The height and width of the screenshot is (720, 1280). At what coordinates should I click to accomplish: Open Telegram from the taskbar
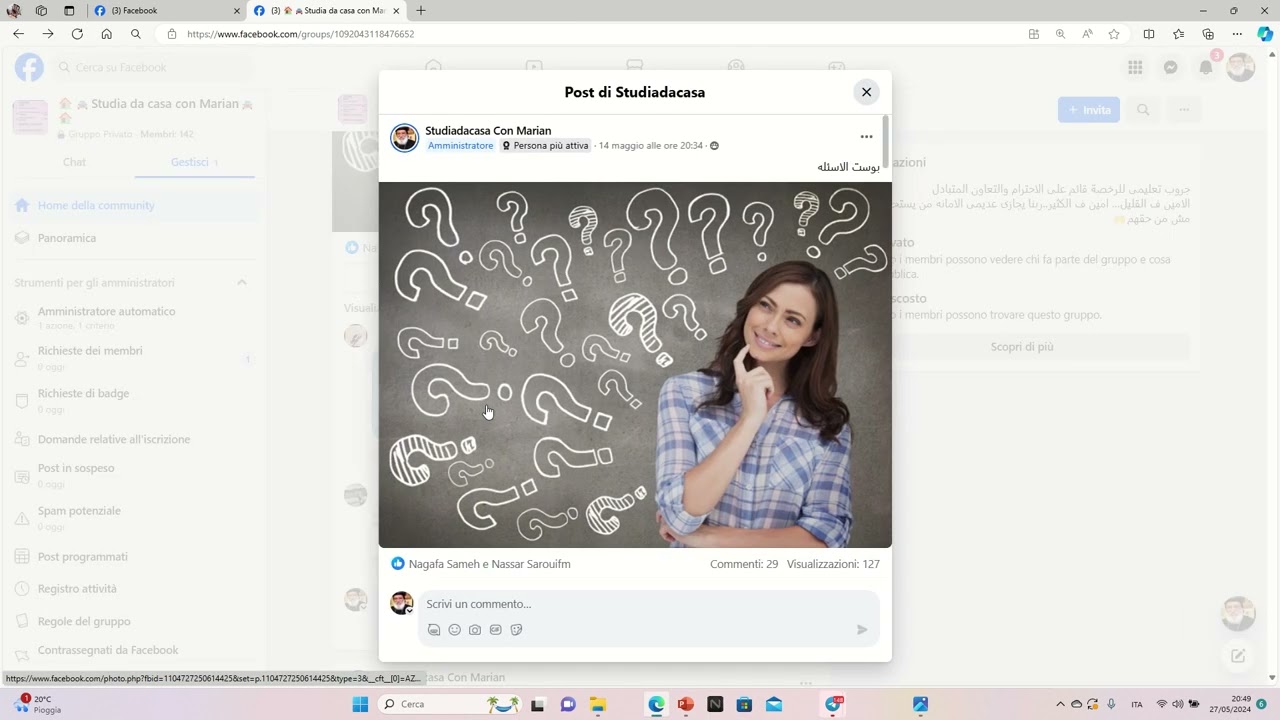pyautogui.click(x=833, y=704)
